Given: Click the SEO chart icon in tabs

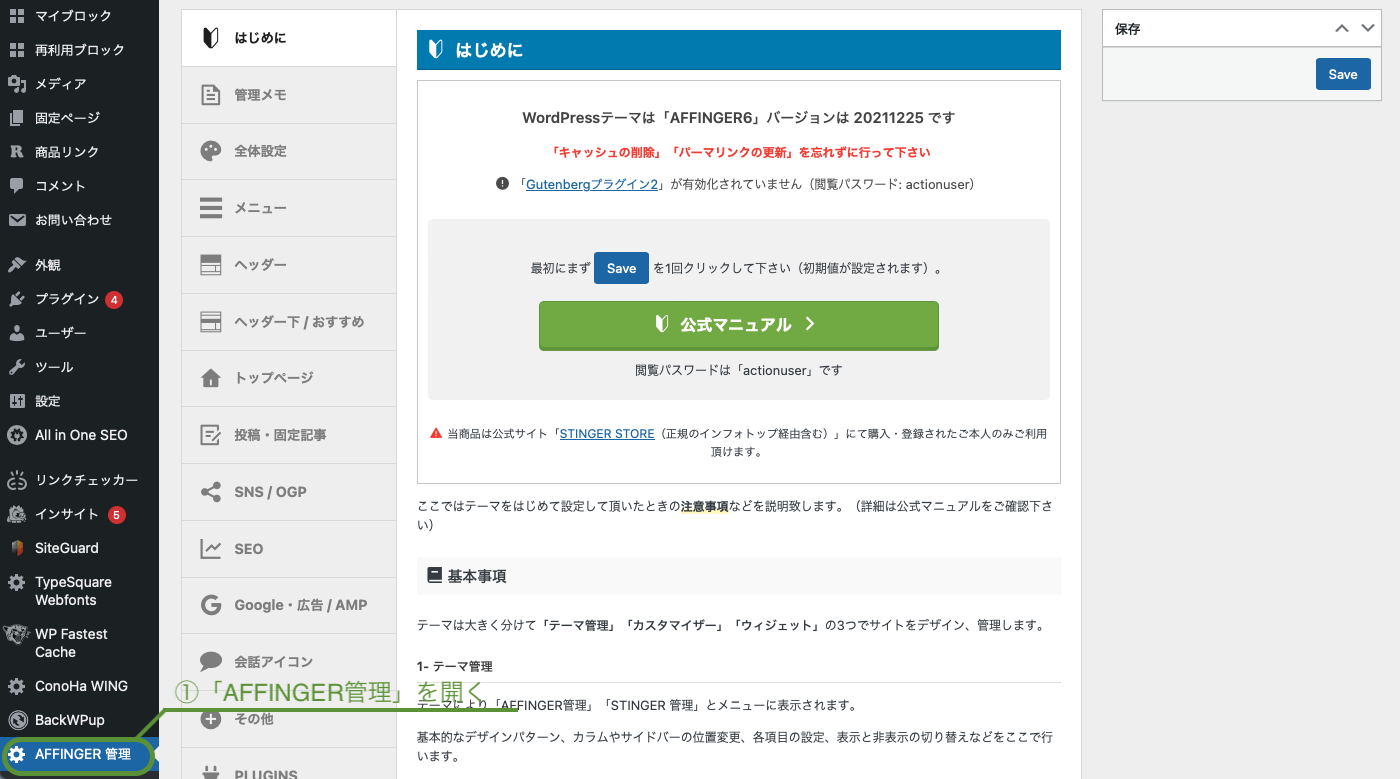Looking at the screenshot, I should coord(211,548).
